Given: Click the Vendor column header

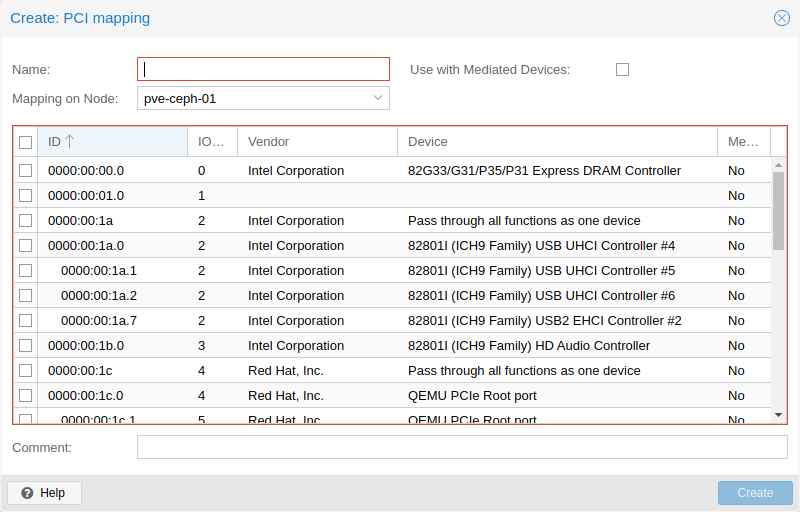Looking at the screenshot, I should pyautogui.click(x=316, y=142).
